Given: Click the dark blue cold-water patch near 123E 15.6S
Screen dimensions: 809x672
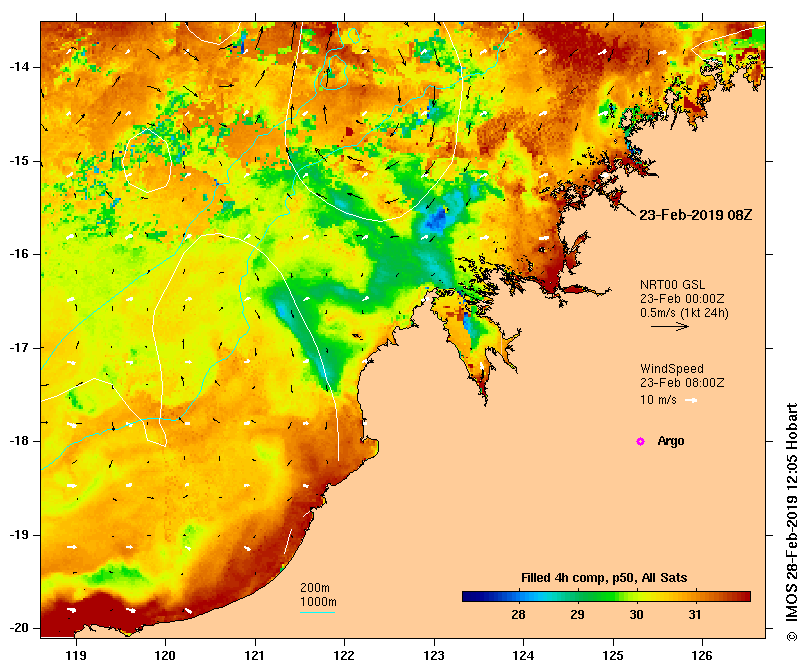Looking at the screenshot, I should 436,220.
